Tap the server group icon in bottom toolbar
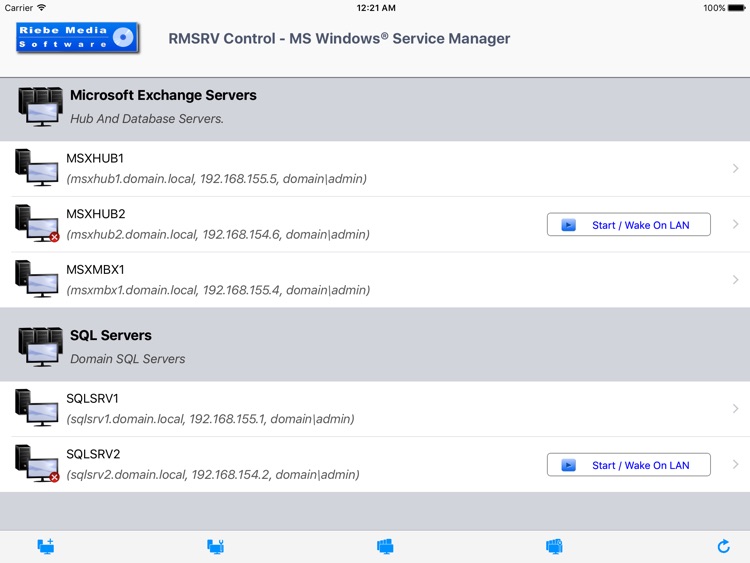750x563 pixels. pos(385,546)
